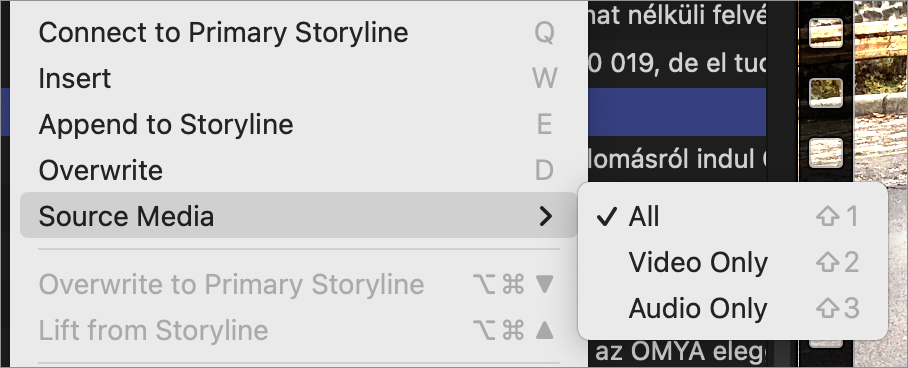The image size is (908, 368).
Task: Click the second filmstrip thumbnail with greenery
Action: pos(826,93)
